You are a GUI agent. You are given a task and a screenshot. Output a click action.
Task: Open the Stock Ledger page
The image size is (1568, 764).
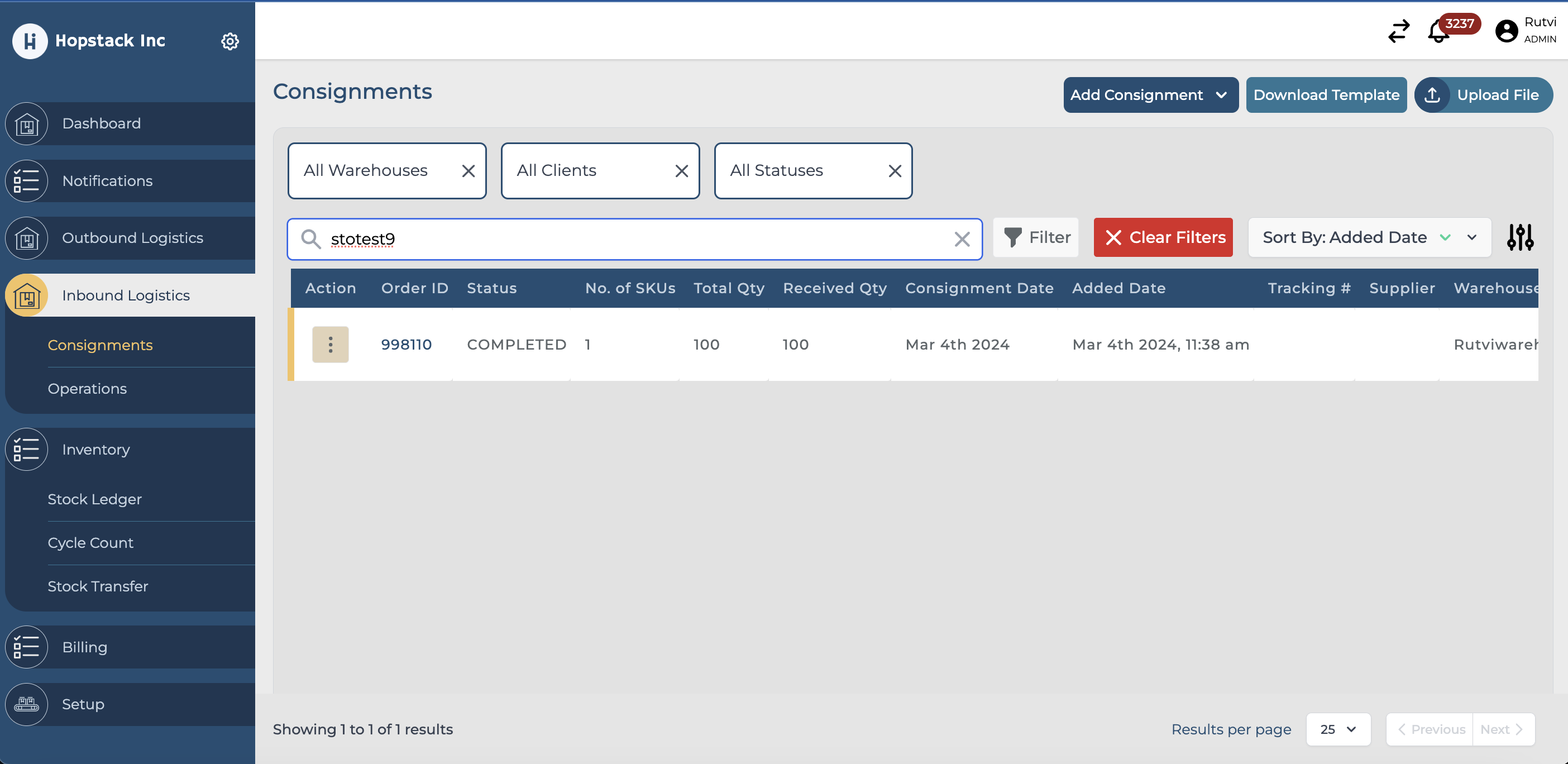tap(95, 499)
